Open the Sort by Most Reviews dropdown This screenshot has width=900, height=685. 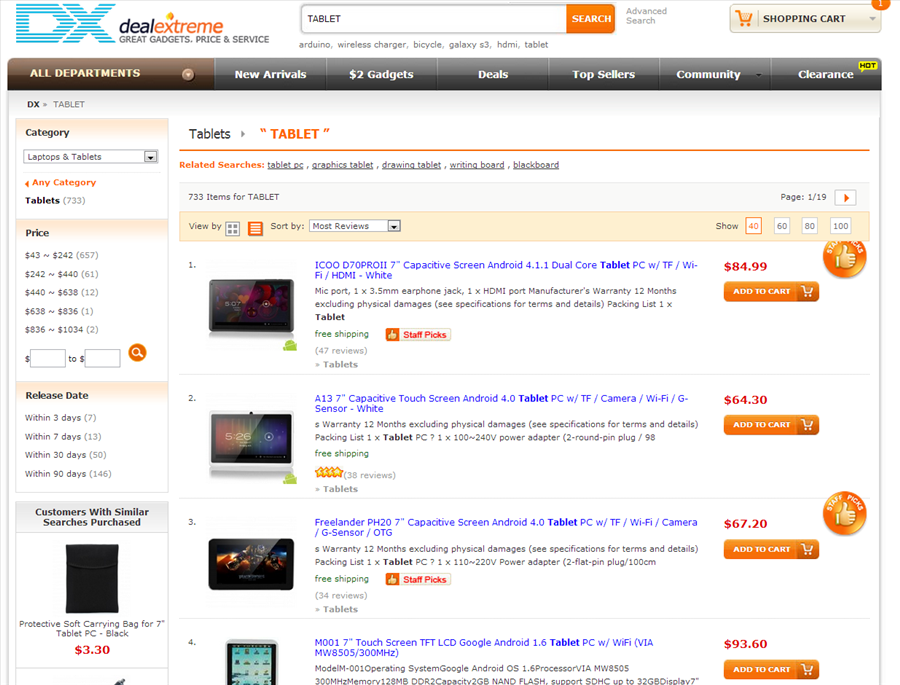(355, 226)
